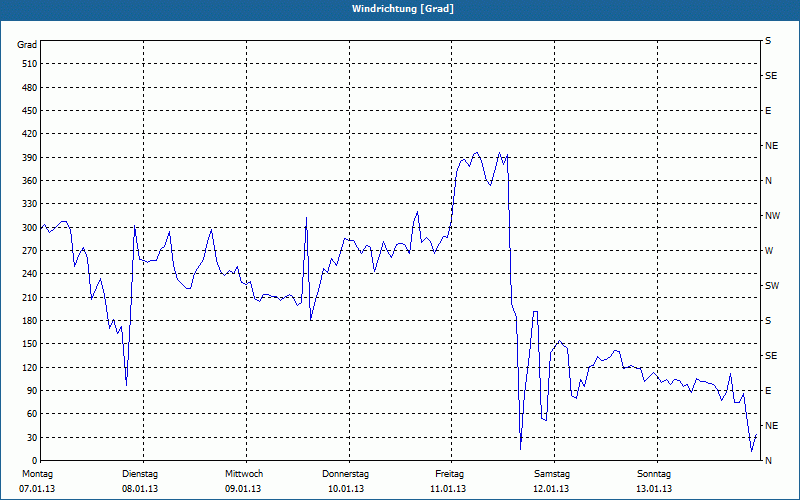Select the date '10.01.13'

tap(346, 489)
